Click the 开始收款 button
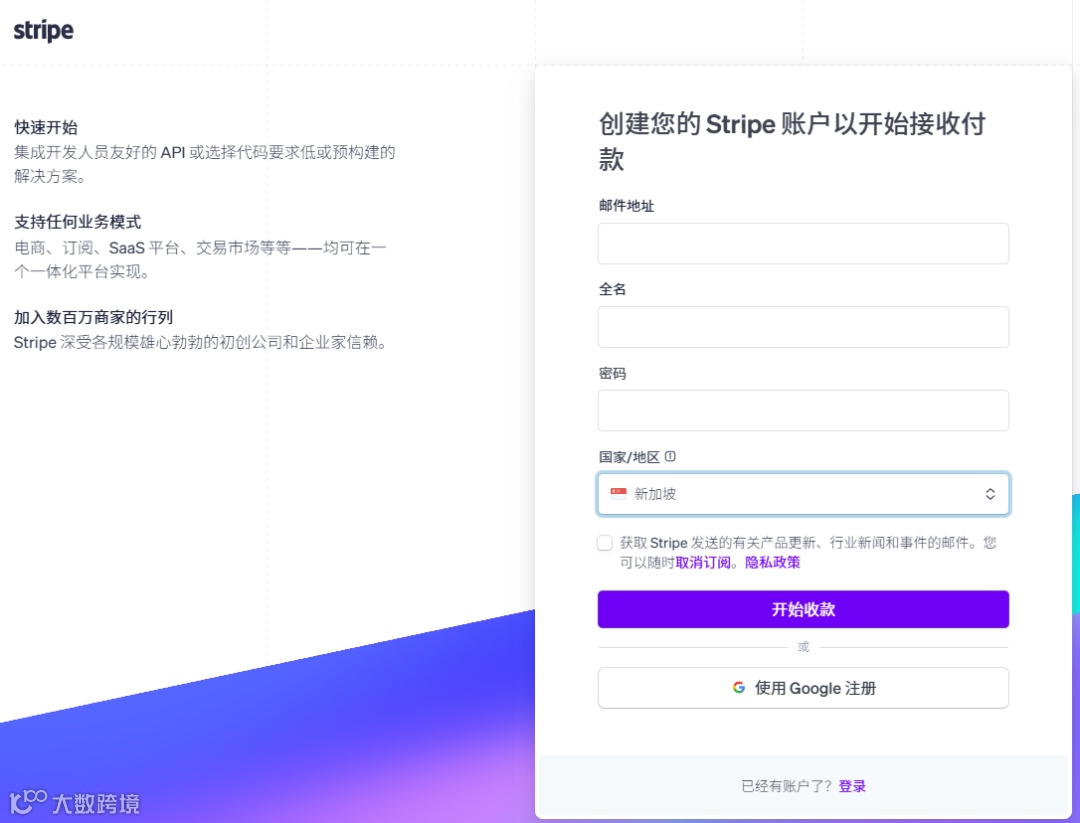Image resolution: width=1080 pixels, height=823 pixels. (x=803, y=609)
